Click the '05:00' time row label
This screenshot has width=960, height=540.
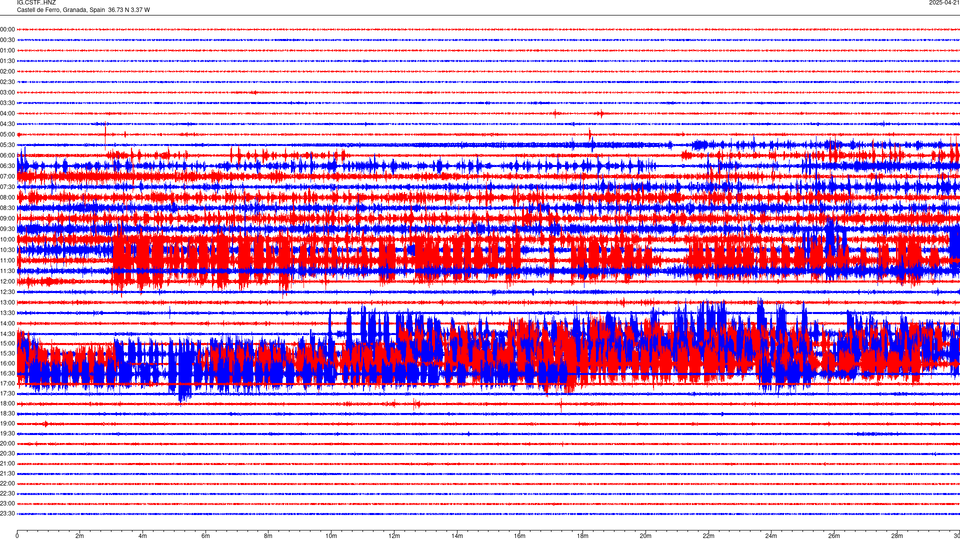[7, 134]
